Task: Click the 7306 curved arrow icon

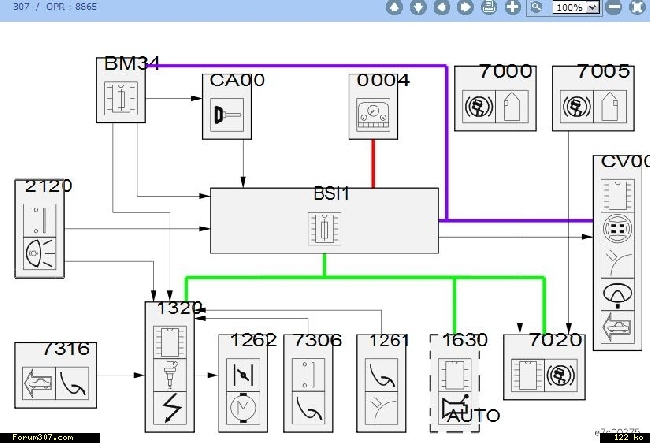Action: 308,408
